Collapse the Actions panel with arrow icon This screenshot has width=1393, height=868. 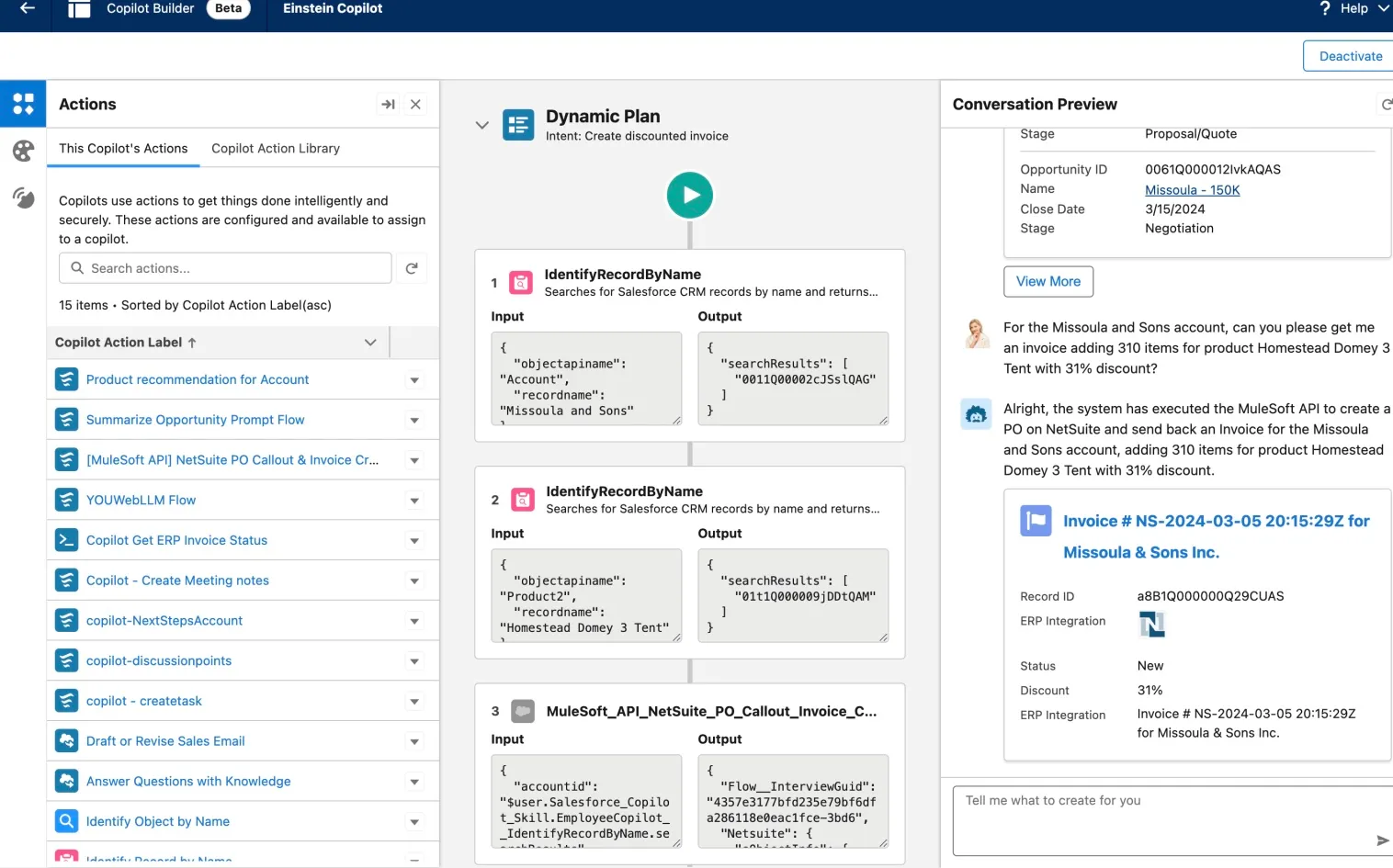pos(388,105)
